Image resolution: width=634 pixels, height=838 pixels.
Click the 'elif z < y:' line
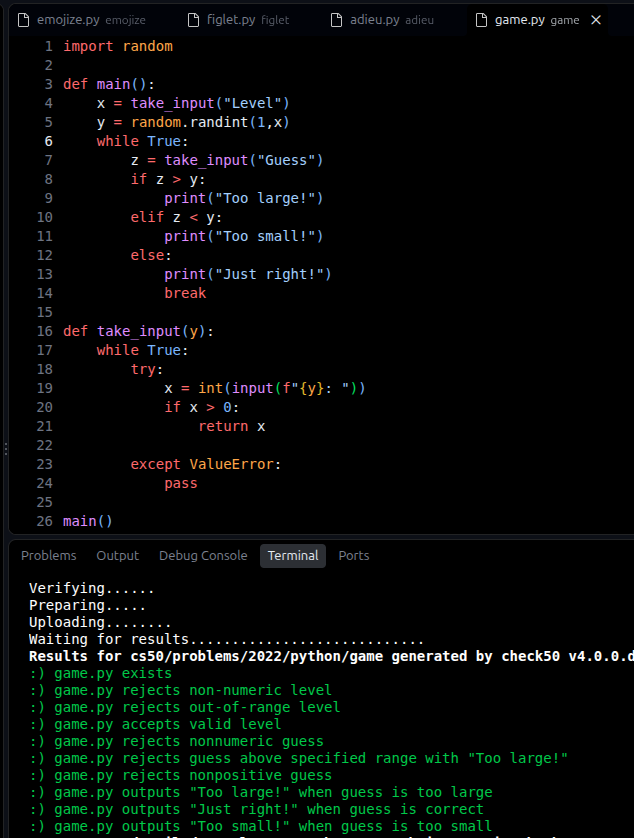pos(176,218)
